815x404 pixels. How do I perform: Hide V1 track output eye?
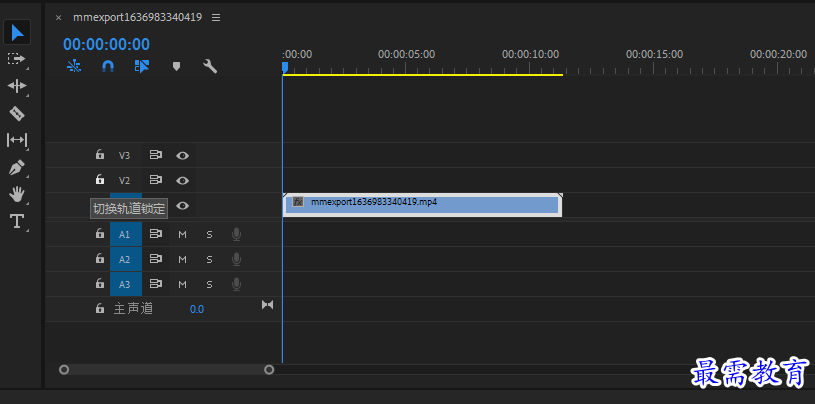tap(182, 206)
